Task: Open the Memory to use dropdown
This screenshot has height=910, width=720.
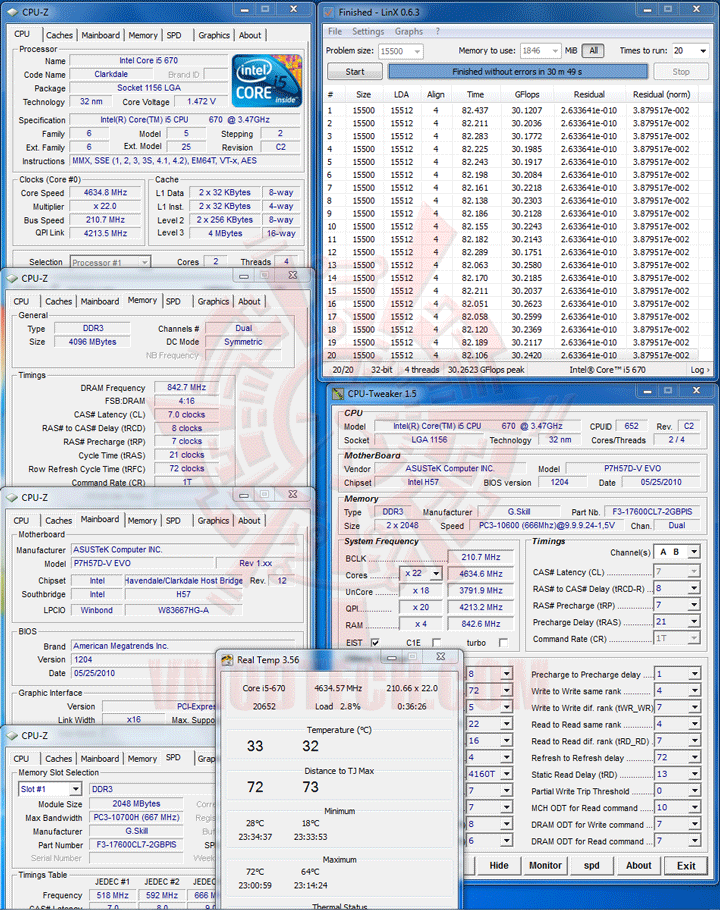Action: 555,51
